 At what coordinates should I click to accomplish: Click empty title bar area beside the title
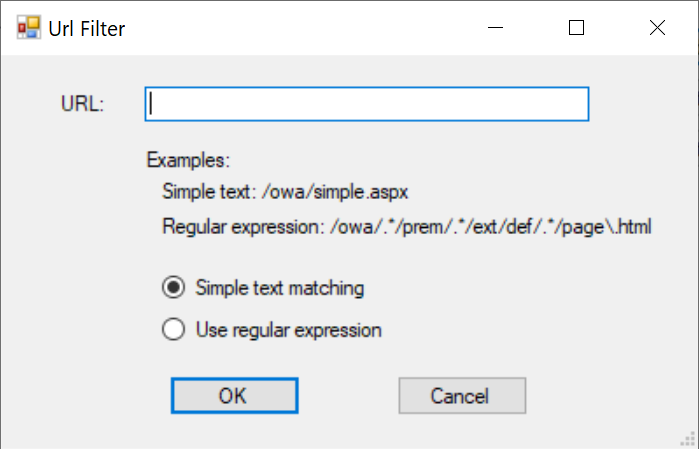tap(300, 28)
